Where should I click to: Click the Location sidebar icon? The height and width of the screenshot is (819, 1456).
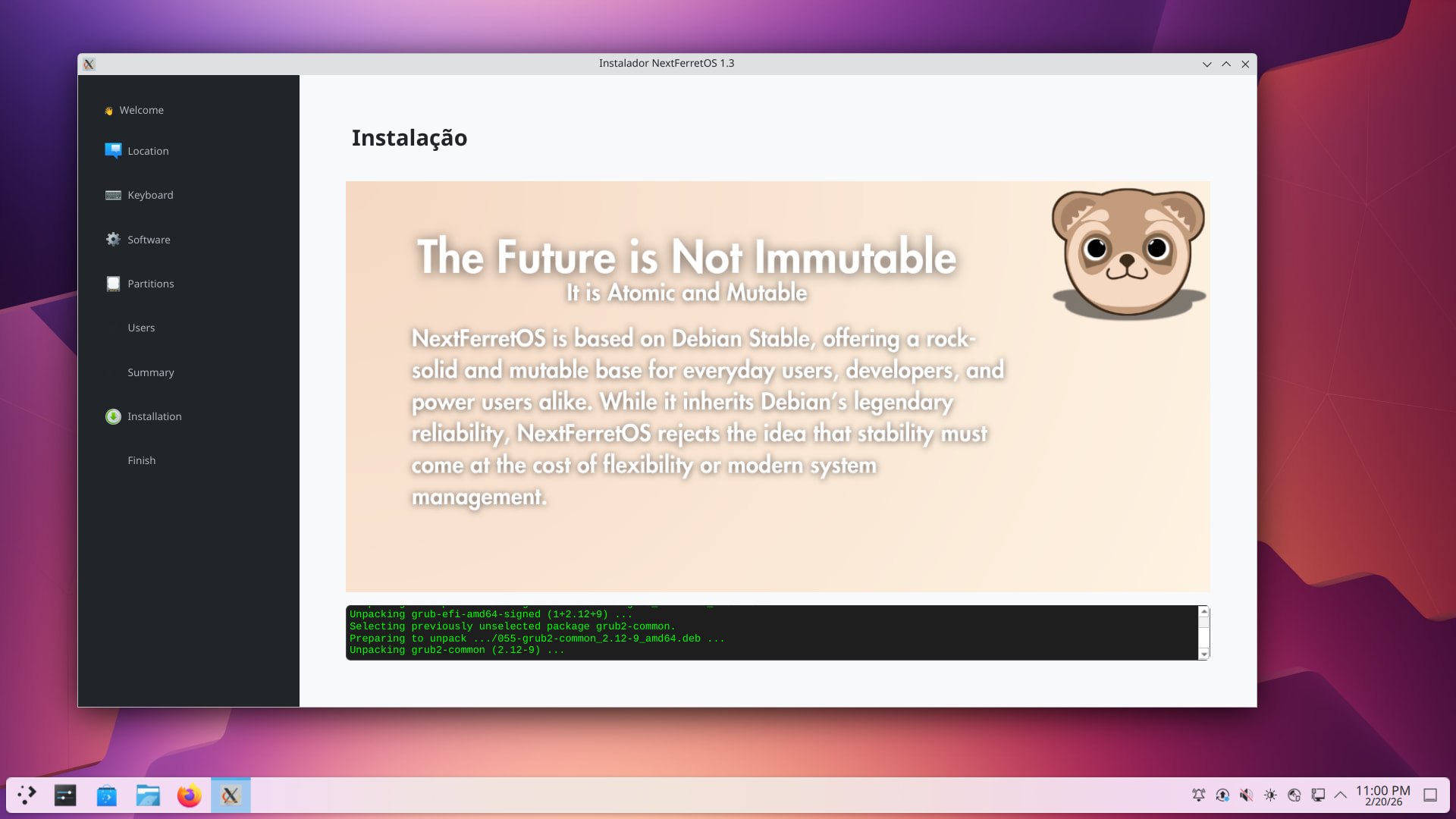point(113,151)
